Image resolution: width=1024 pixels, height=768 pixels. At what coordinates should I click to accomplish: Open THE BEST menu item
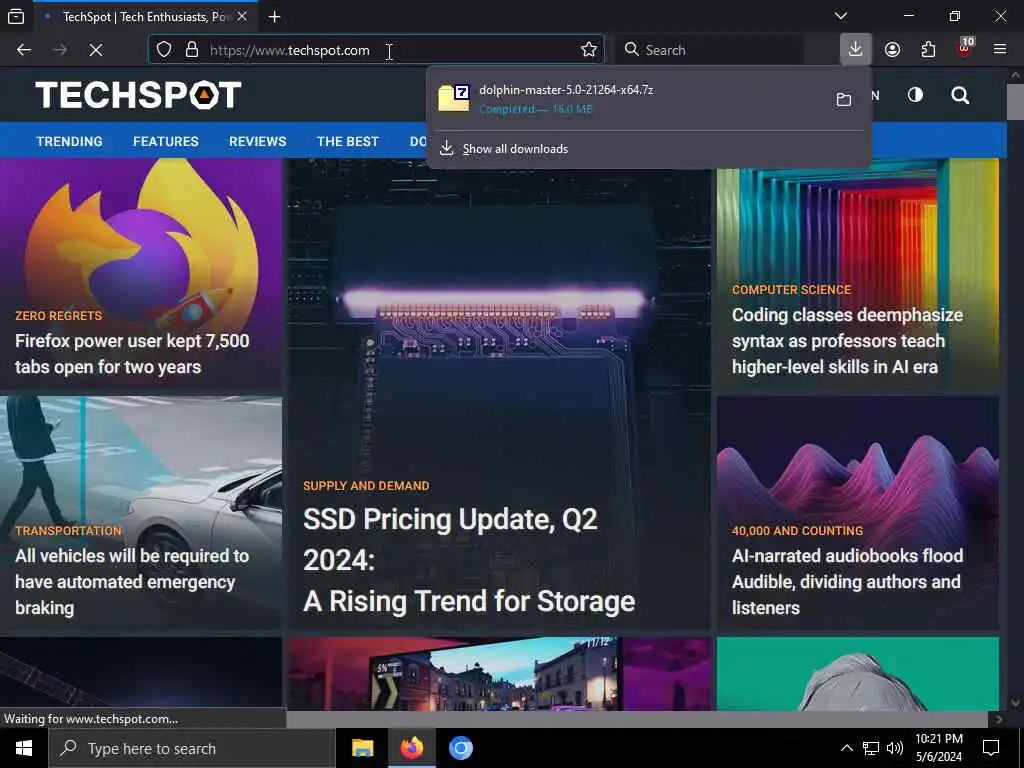point(347,141)
